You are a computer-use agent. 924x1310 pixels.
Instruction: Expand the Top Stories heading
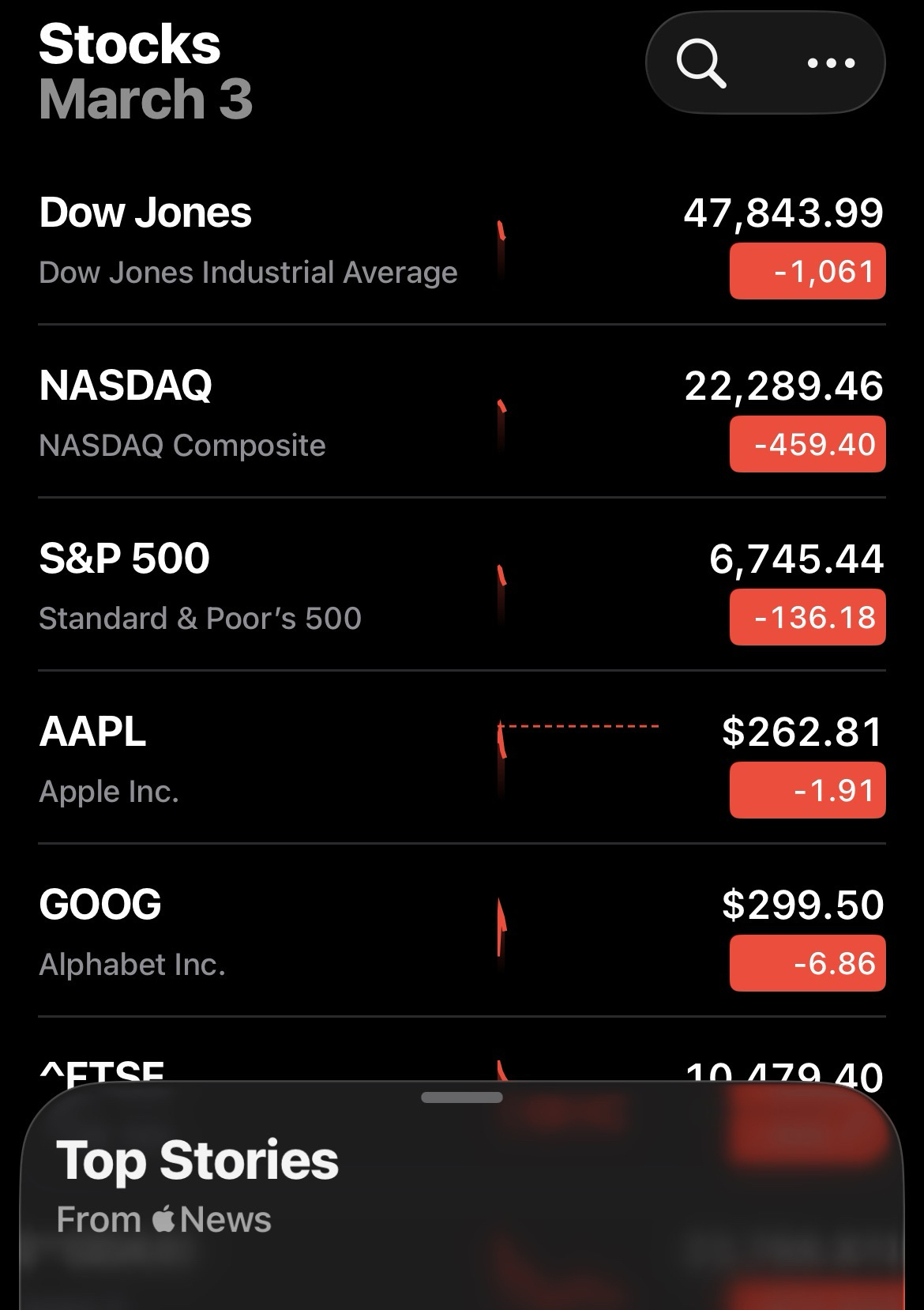[197, 1161]
